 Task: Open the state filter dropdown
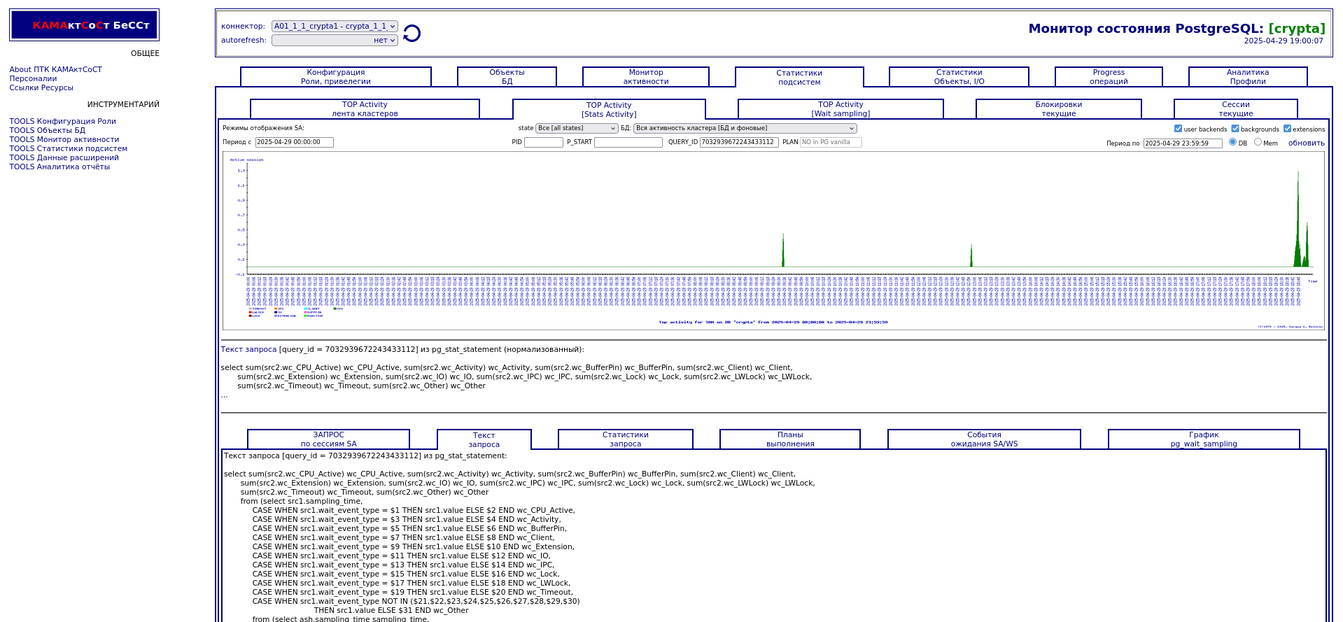576,128
